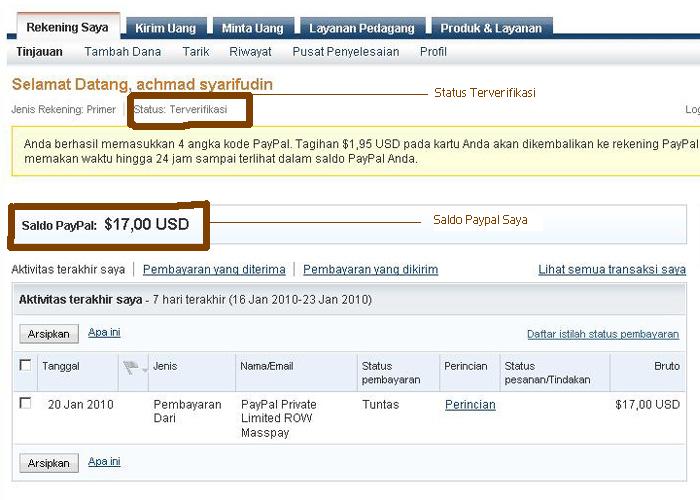Click the Arsipkan button above the table
The width and height of the screenshot is (700, 500).
click(49, 334)
